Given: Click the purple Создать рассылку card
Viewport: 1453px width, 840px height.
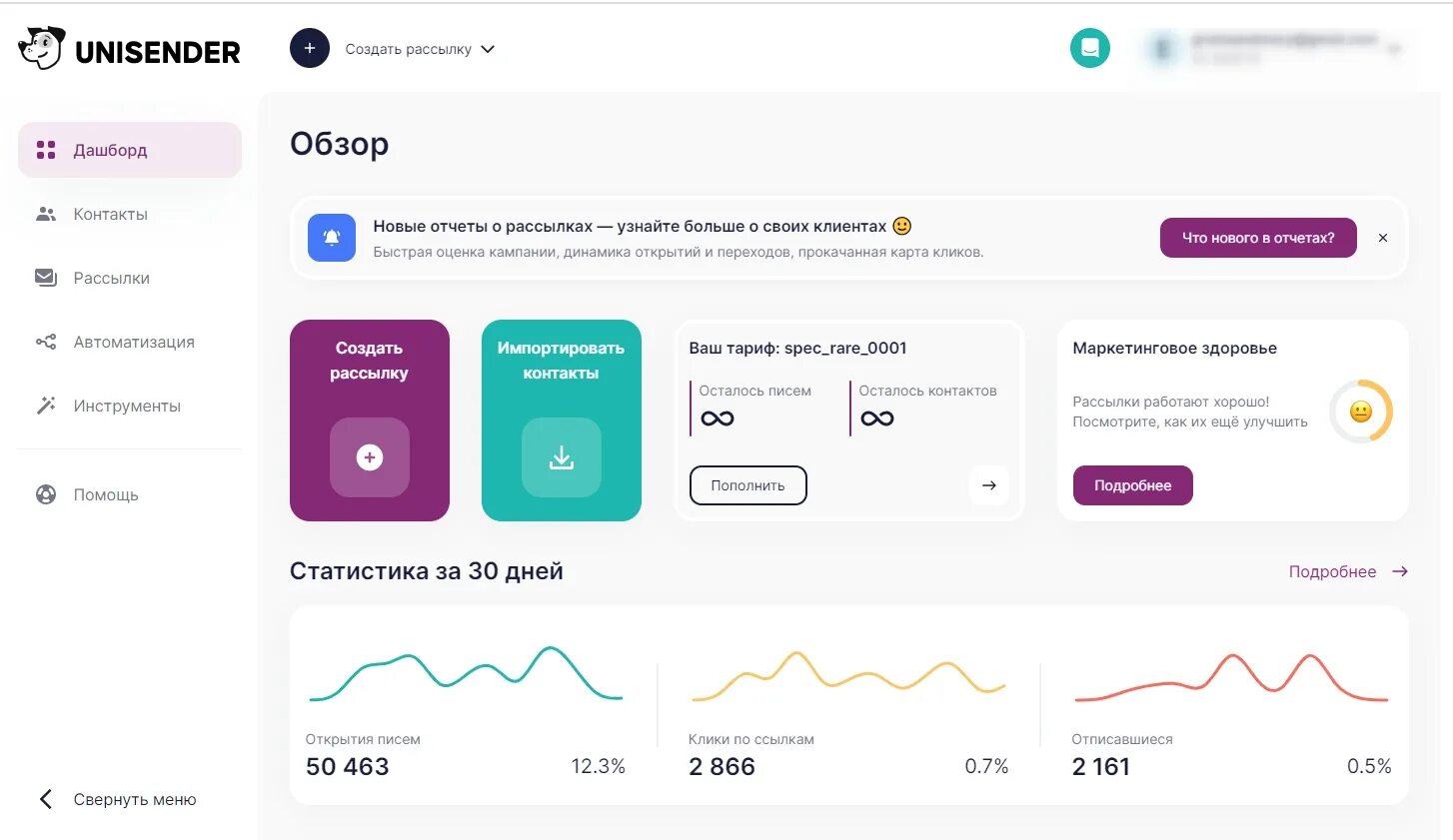Looking at the screenshot, I should tap(370, 420).
